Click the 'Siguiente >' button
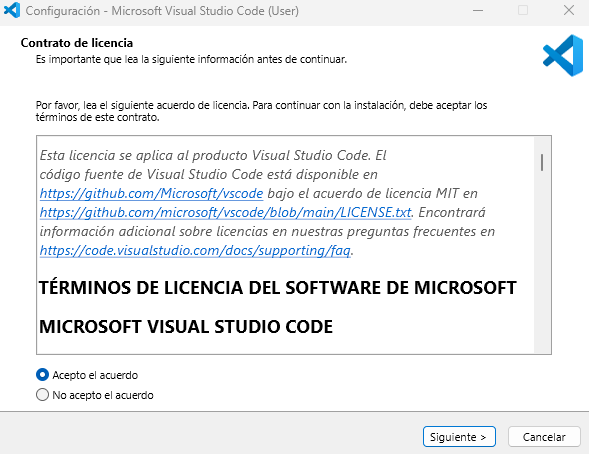 tap(459, 437)
